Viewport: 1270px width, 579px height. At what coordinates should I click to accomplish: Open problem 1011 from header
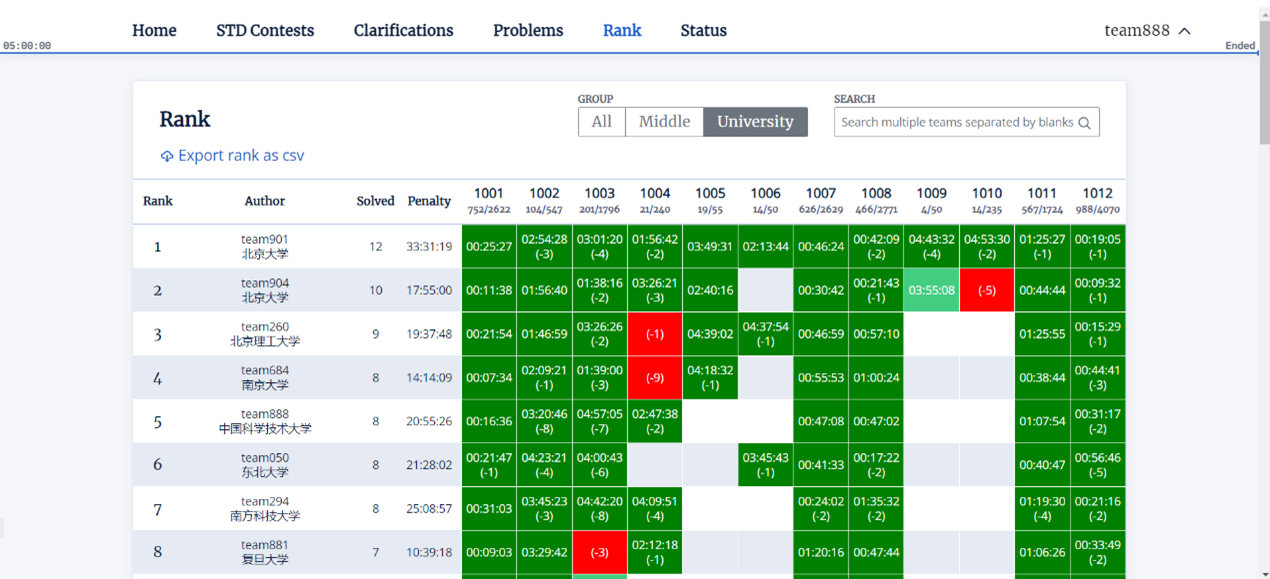pos(1042,200)
